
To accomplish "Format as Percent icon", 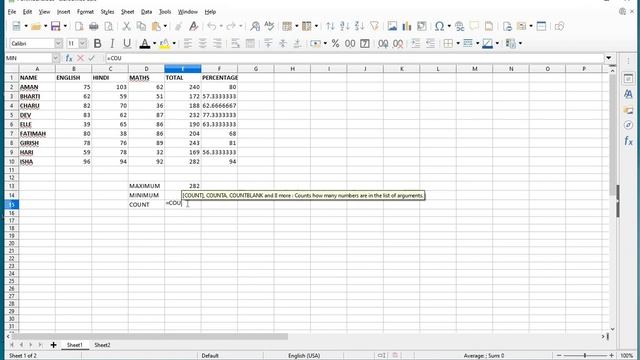I will [x=336, y=44].
